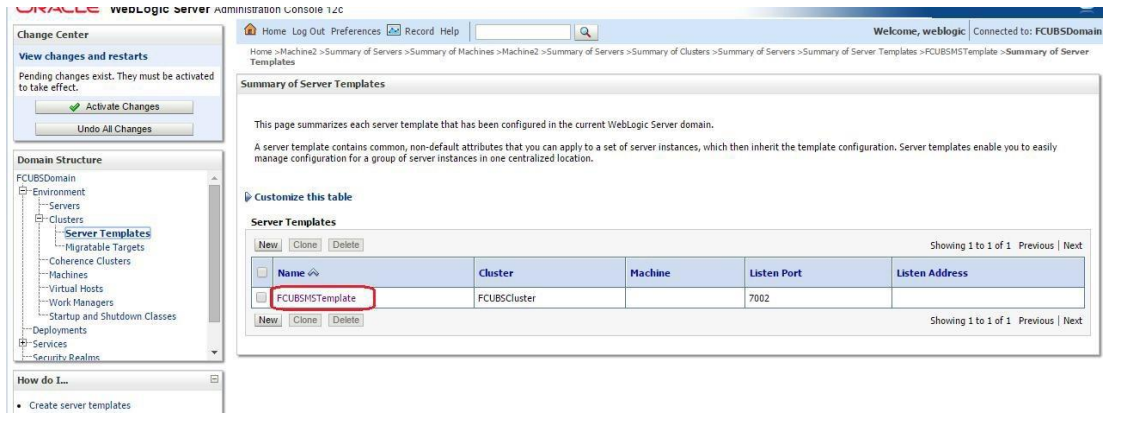Open Help in top toolbar
1126x421 pixels.
pyautogui.click(x=450, y=32)
